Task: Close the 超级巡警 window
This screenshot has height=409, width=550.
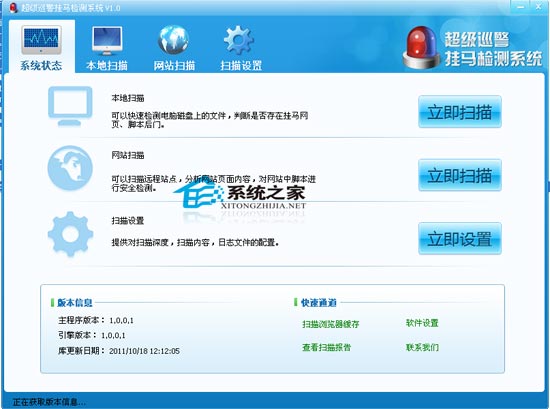Action: [538, 7]
